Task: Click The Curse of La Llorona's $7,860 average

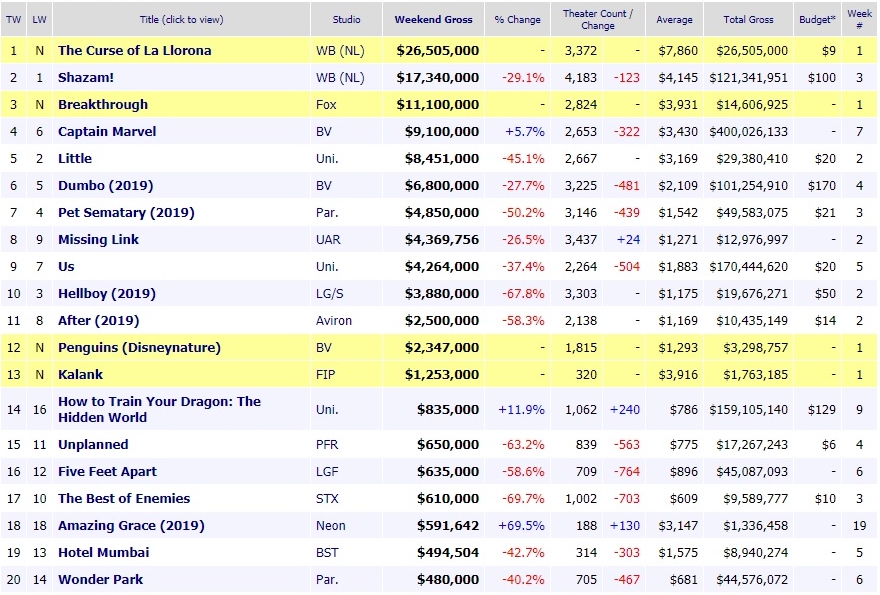Action: (x=678, y=51)
